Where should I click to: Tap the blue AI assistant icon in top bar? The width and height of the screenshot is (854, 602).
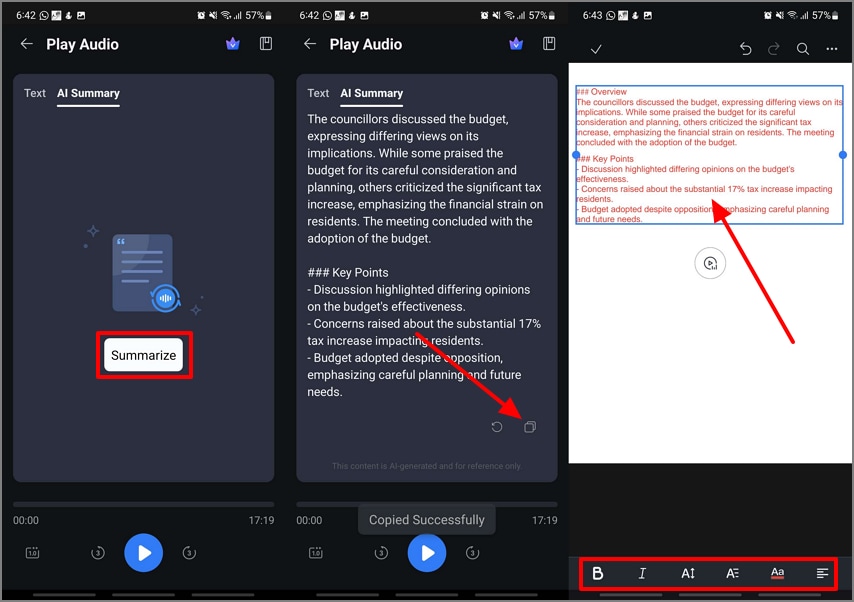[516, 44]
